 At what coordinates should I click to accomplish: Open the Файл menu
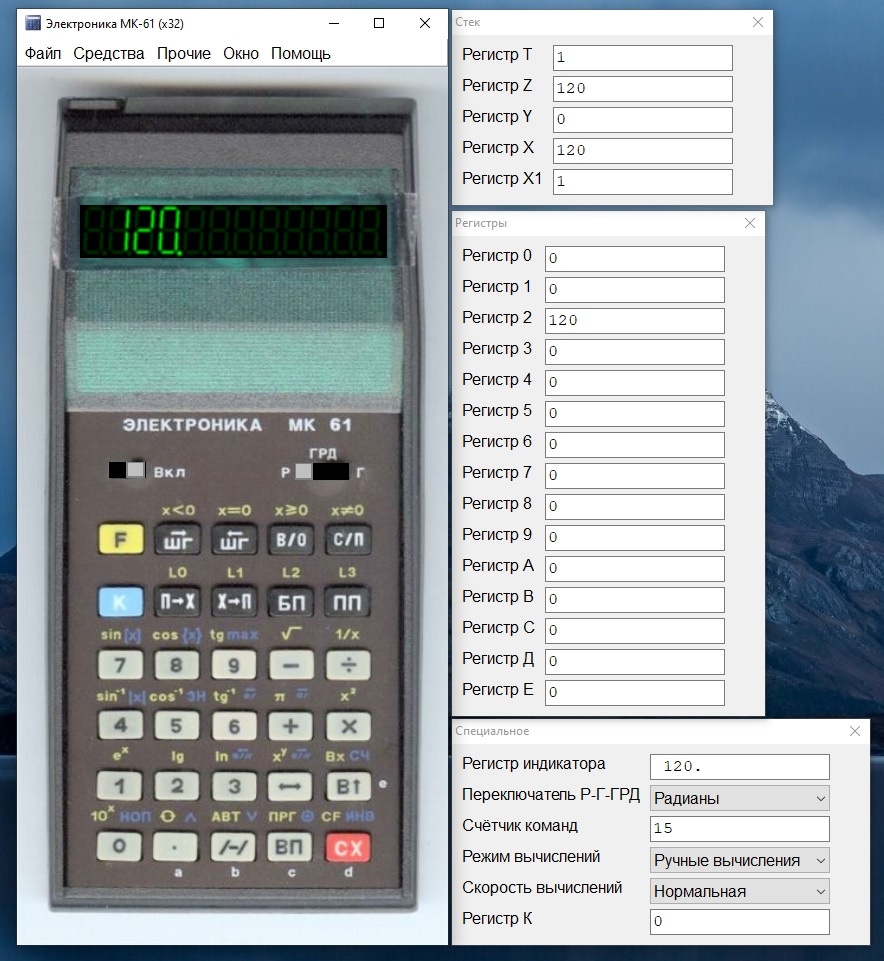pyautogui.click(x=43, y=53)
